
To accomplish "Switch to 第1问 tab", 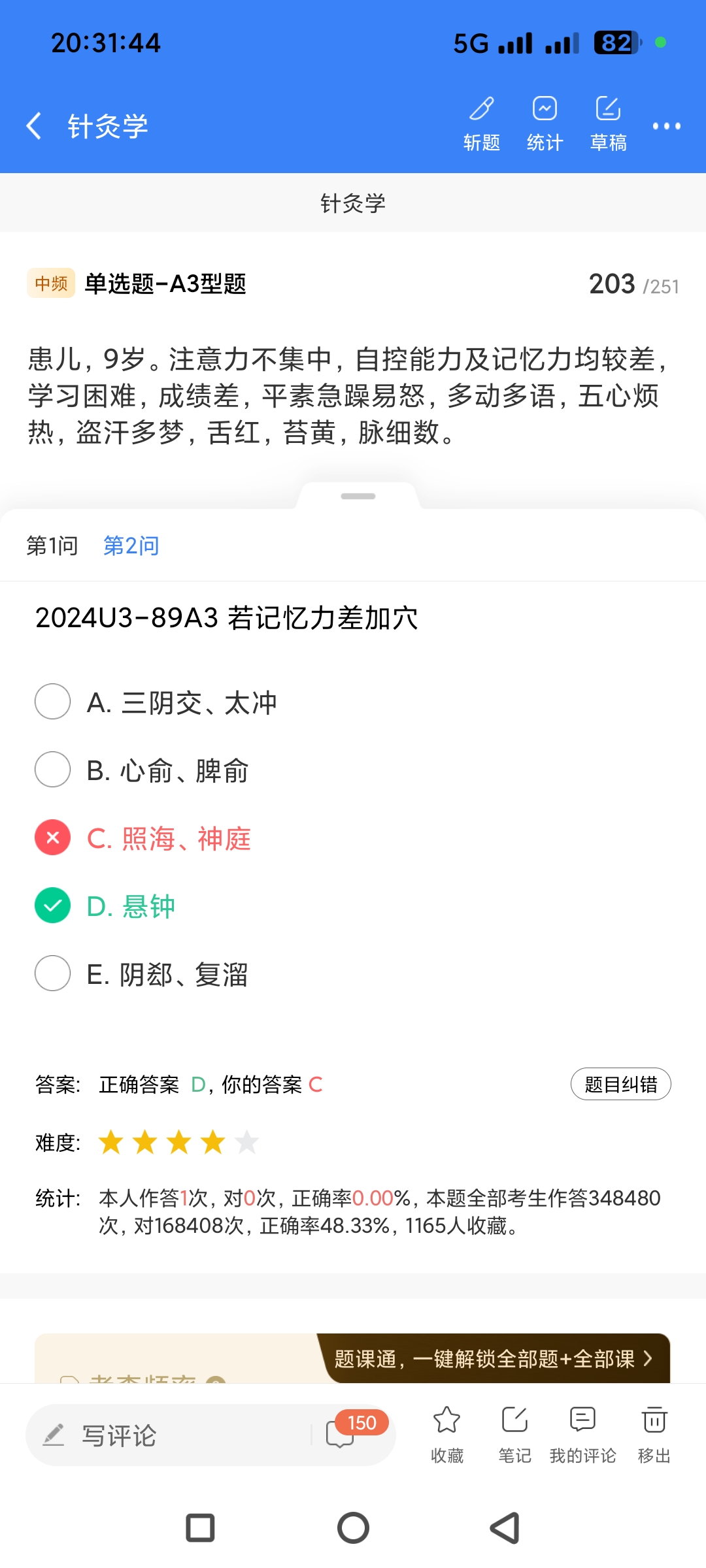I will [52, 546].
